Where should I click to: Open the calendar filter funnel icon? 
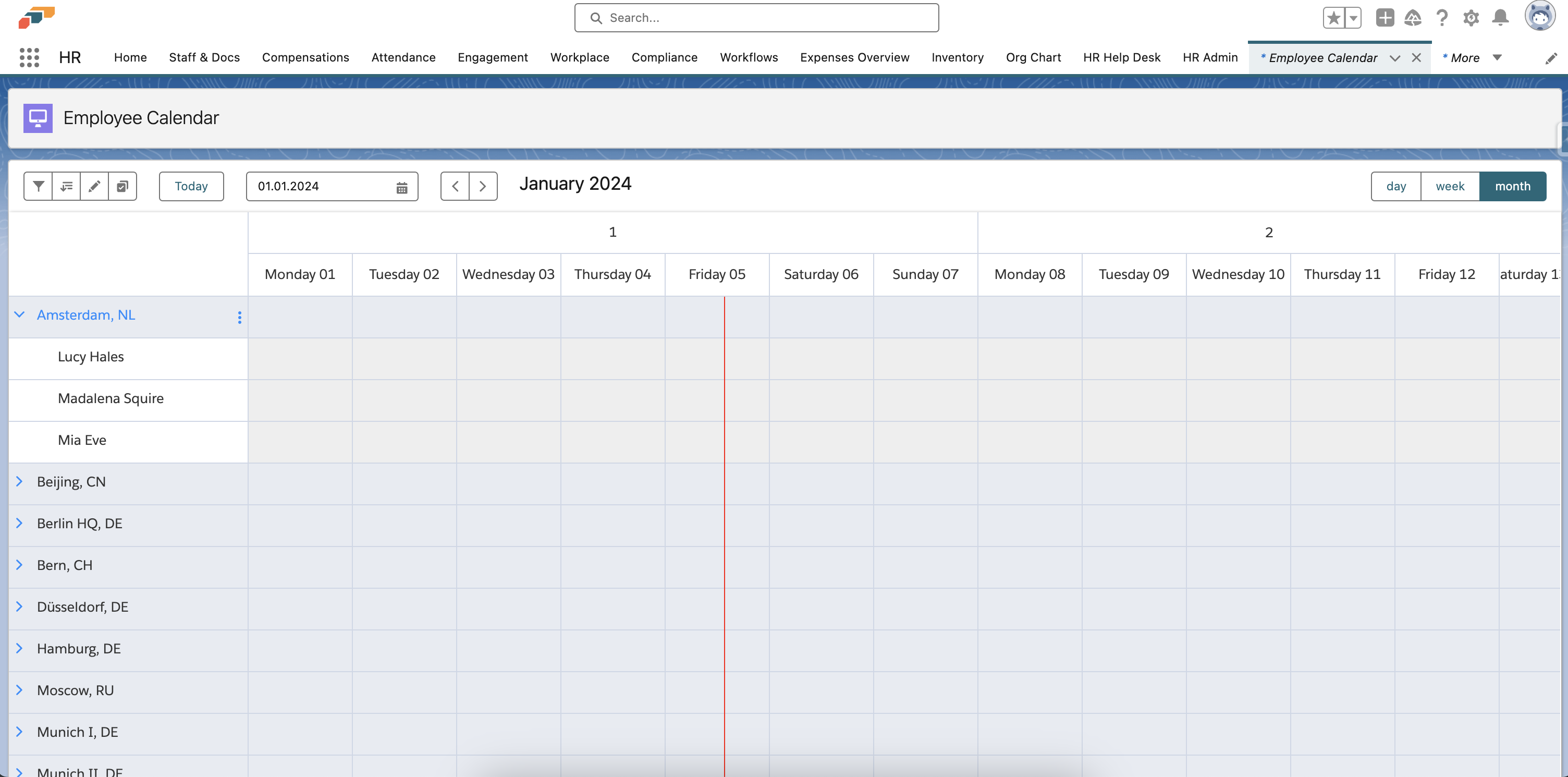39,186
